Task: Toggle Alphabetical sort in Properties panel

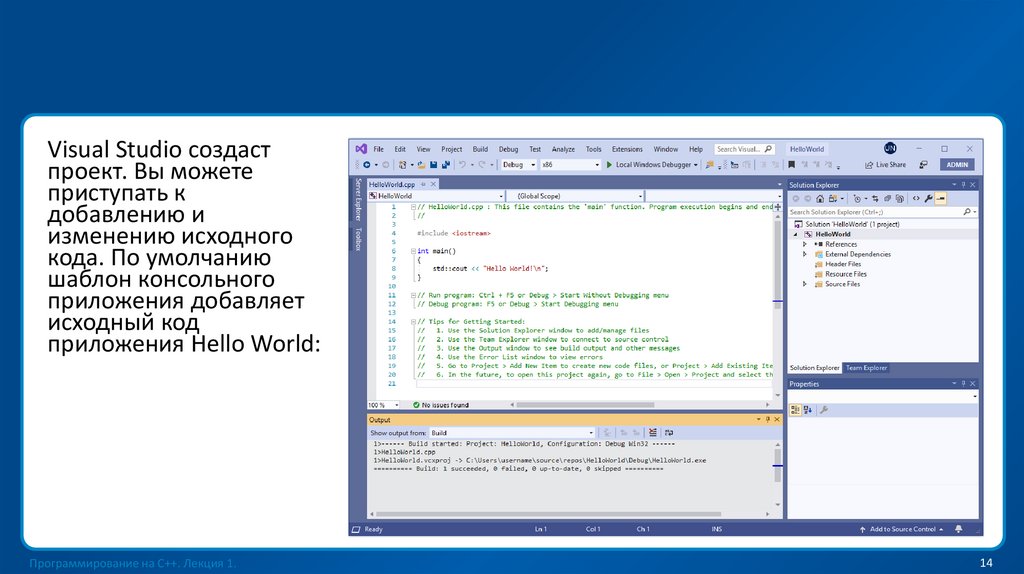Action: 806,409
